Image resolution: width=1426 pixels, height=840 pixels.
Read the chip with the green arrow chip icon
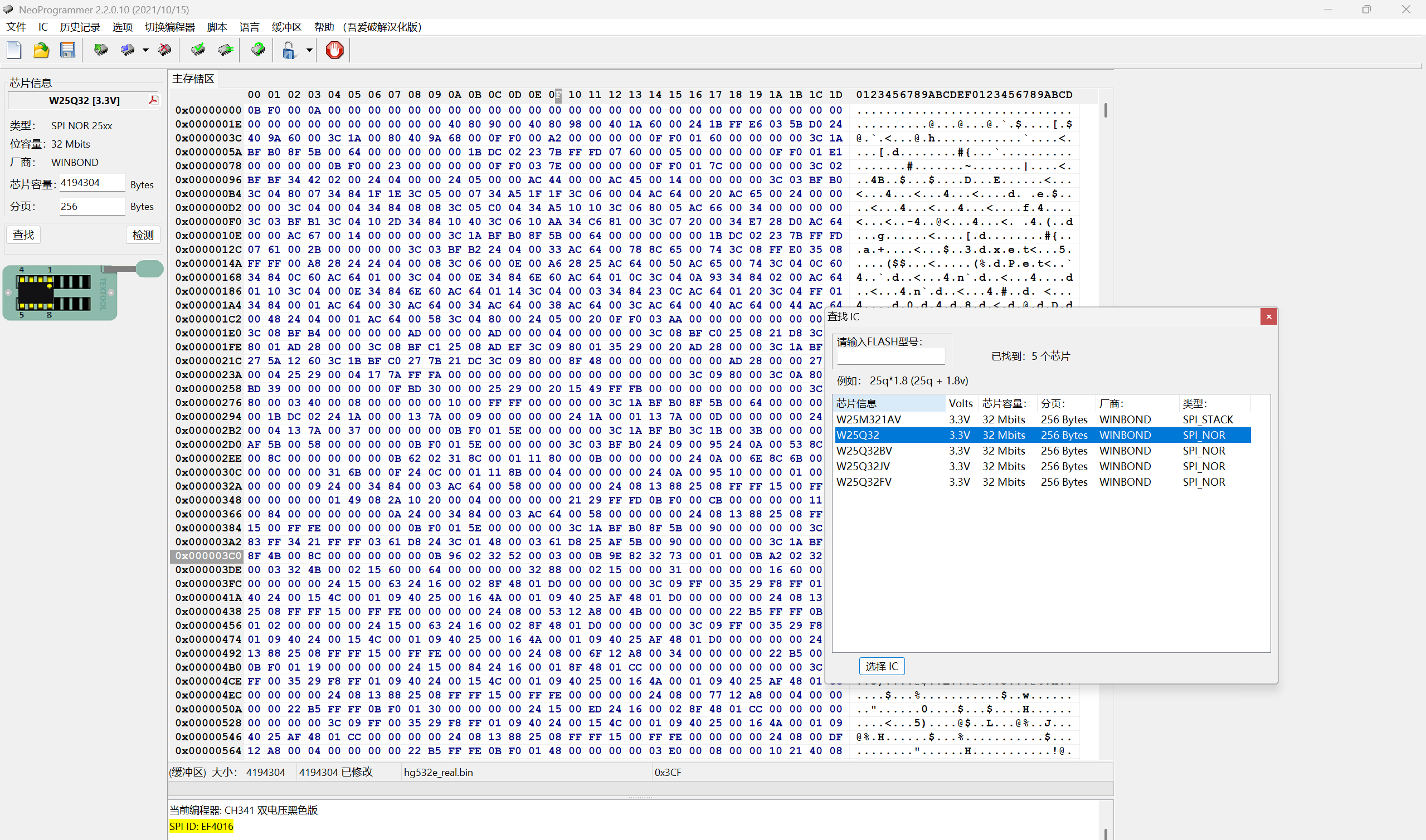coord(101,50)
